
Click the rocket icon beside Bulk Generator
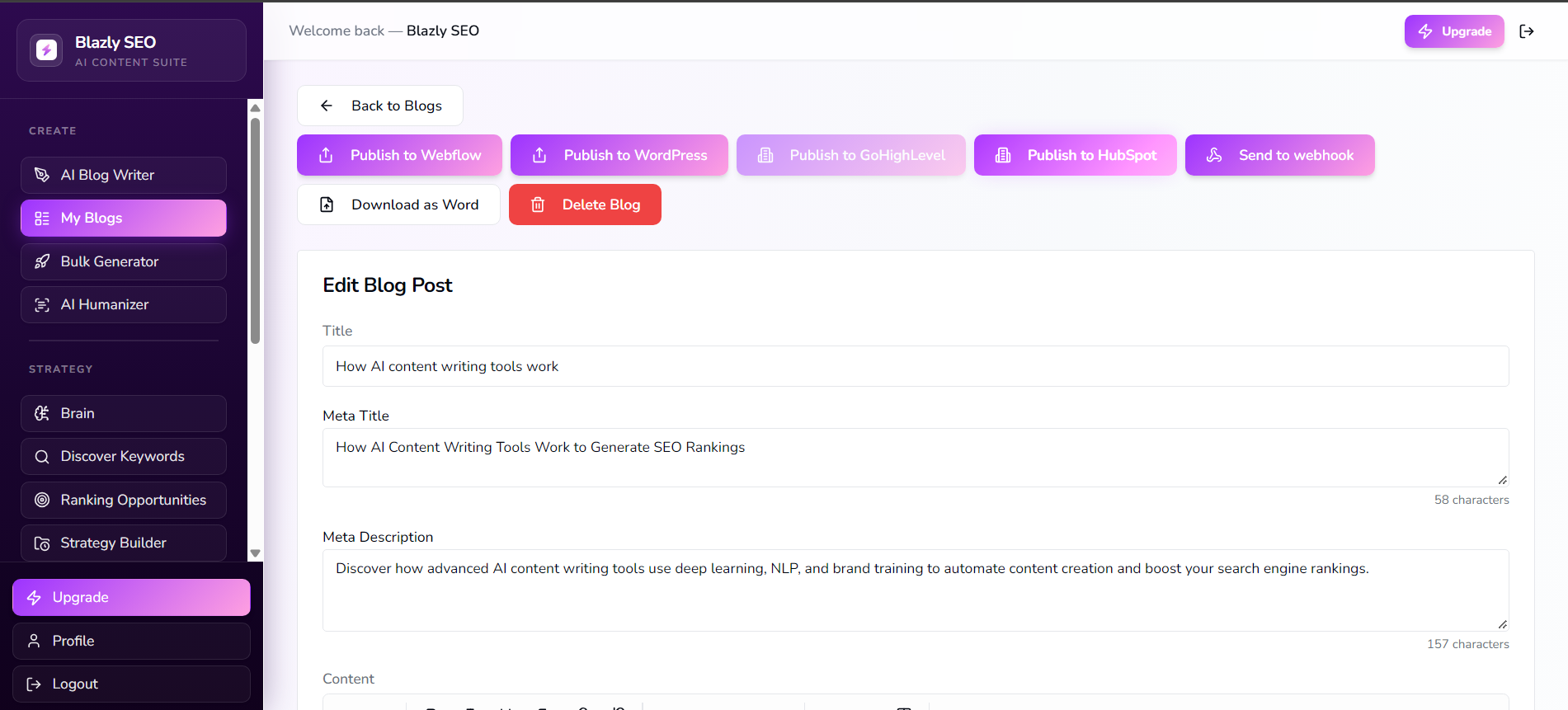42,261
